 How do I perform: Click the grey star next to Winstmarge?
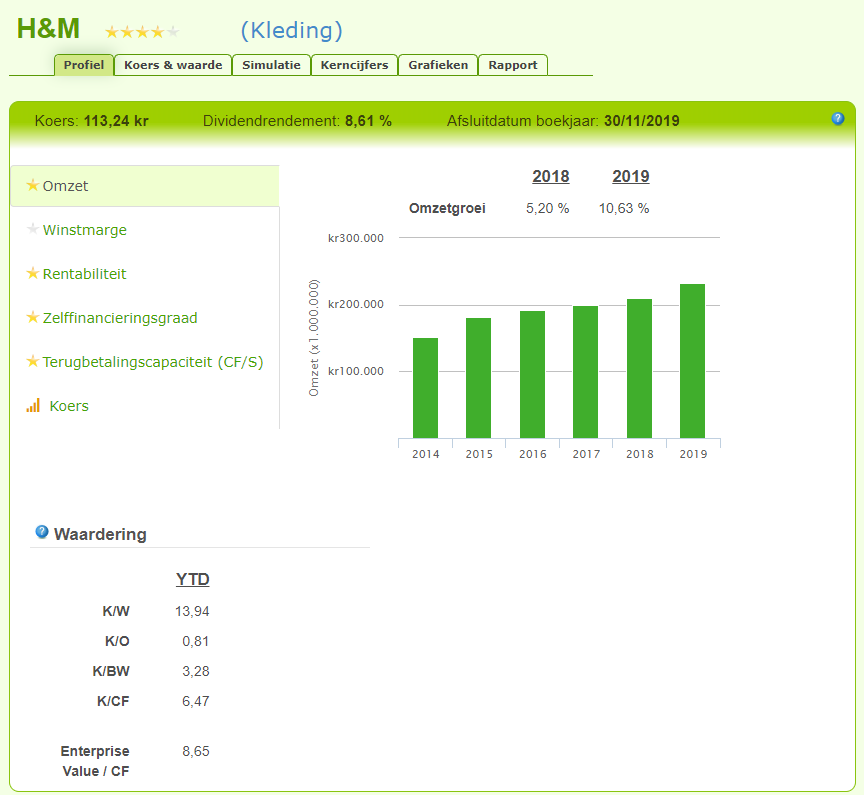tap(33, 229)
